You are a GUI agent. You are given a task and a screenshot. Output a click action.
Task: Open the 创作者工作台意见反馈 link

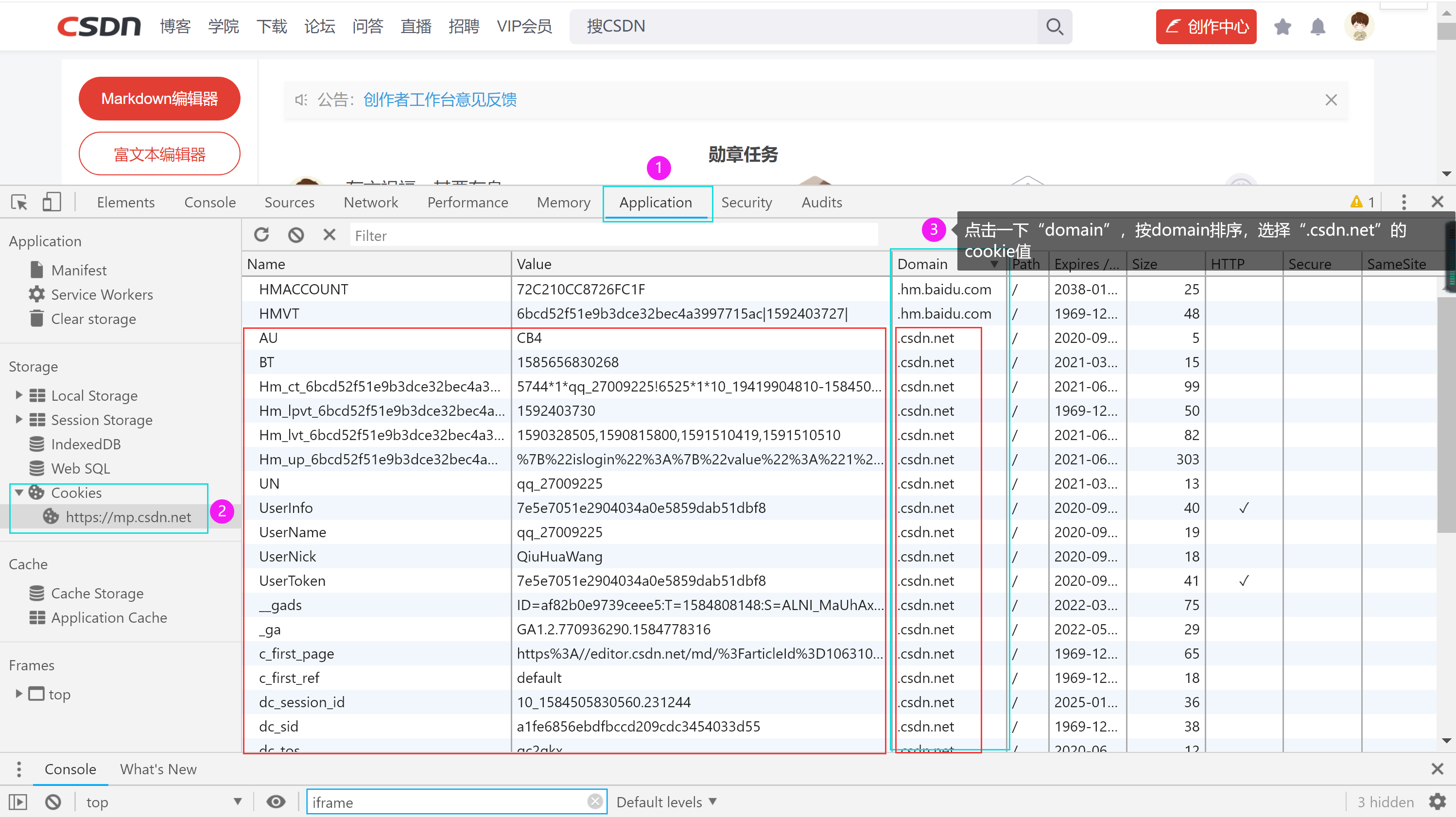(440, 100)
